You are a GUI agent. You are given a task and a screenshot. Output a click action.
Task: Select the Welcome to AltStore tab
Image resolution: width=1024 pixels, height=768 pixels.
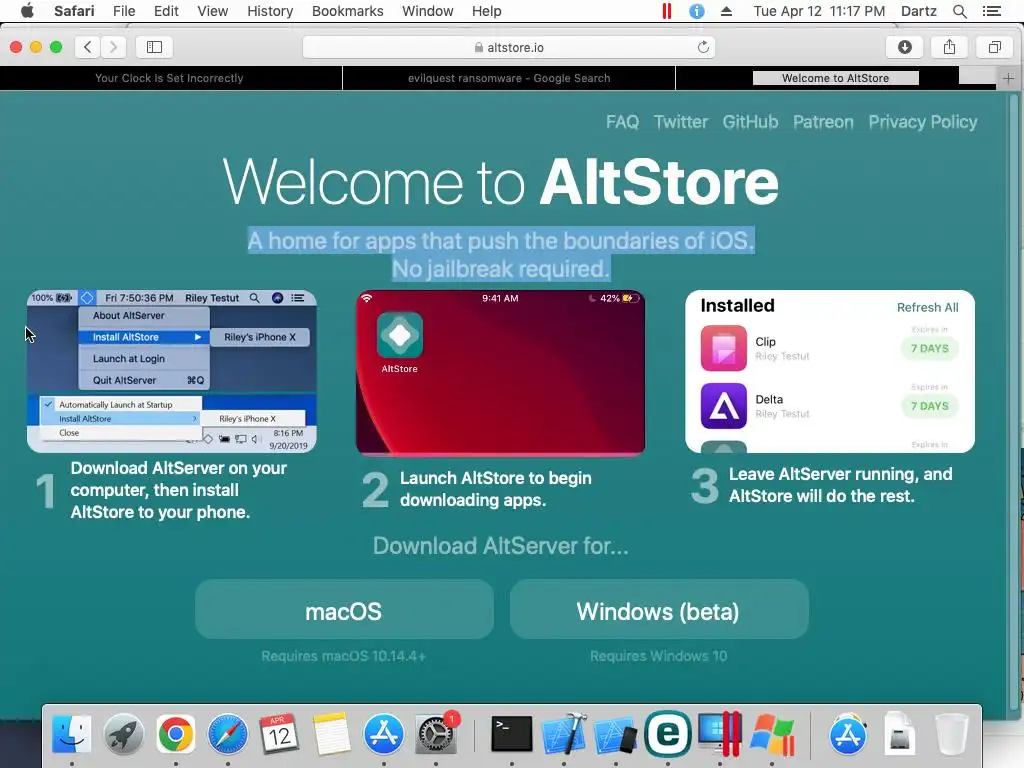(835, 78)
